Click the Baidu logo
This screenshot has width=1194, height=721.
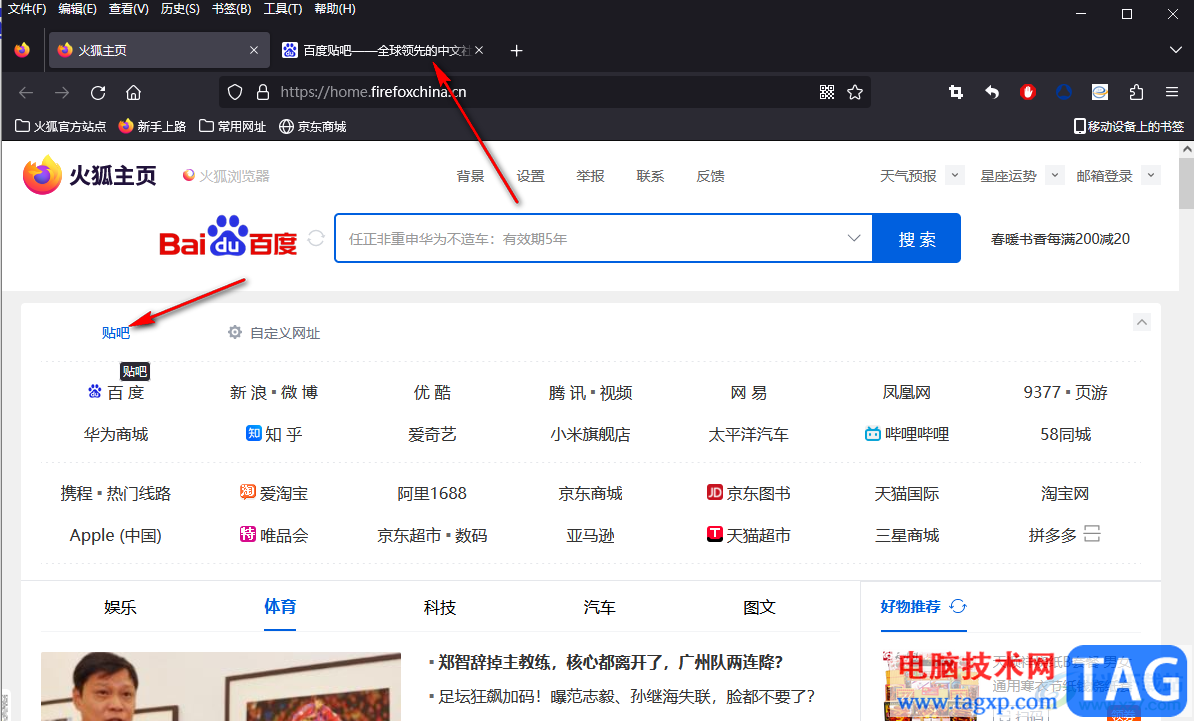228,236
